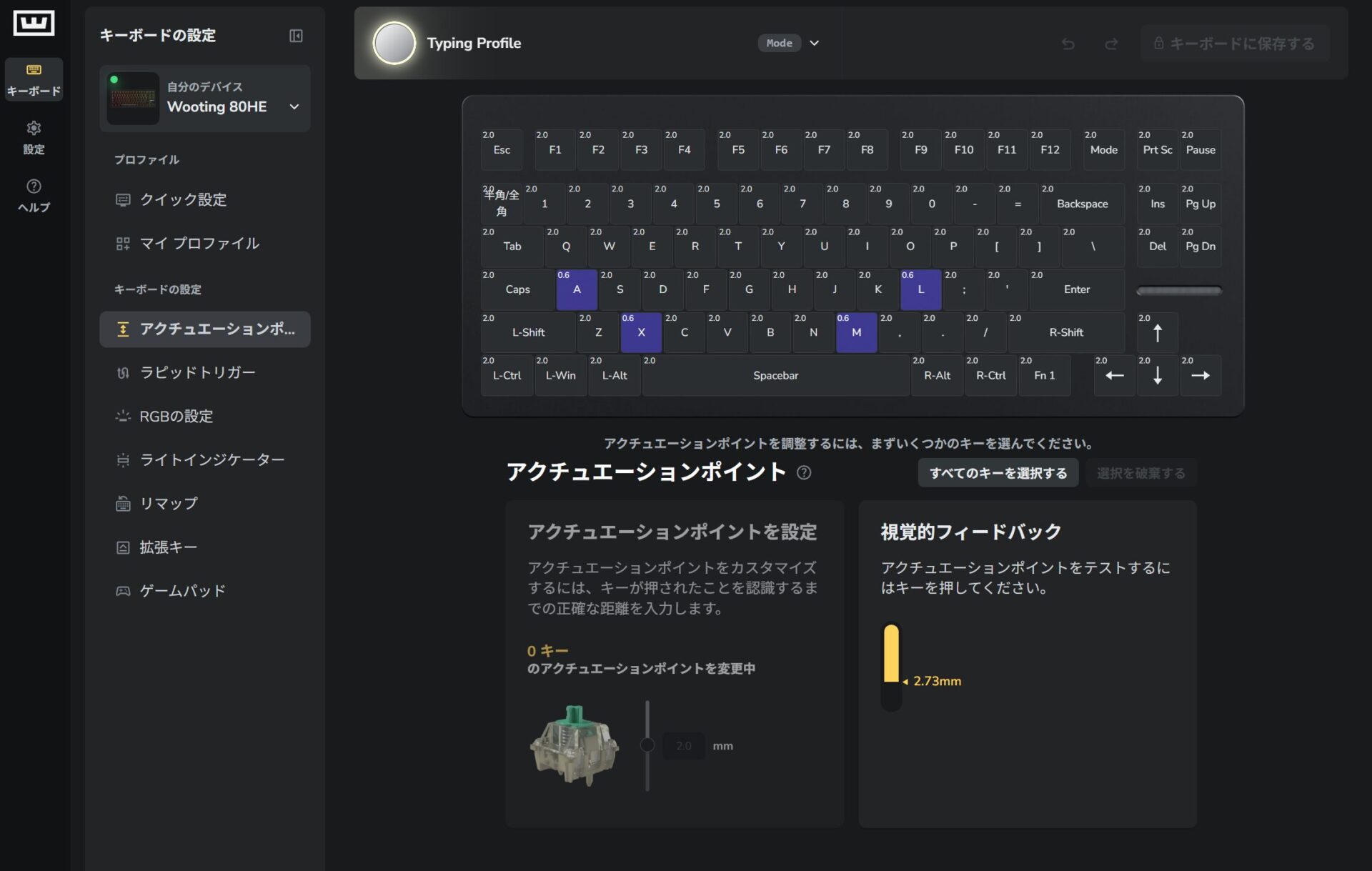The width and height of the screenshot is (1372, 871).
Task: Click the Wooting logo icon
Action: pyautogui.click(x=34, y=23)
